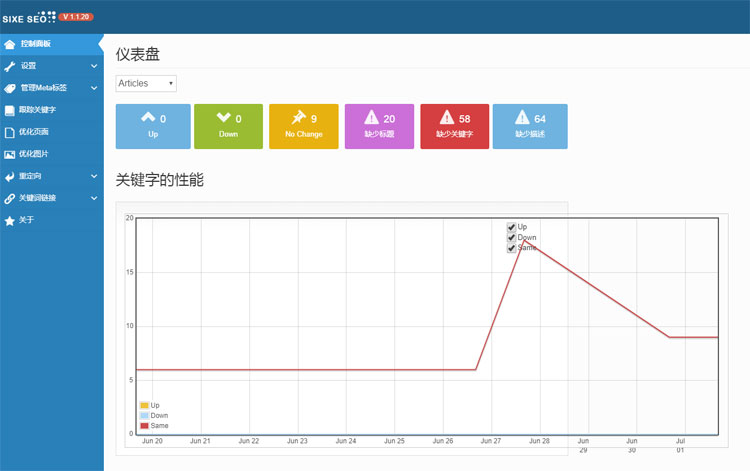Expand the 设置 submenu chevron
The height and width of the screenshot is (471, 750).
(x=94, y=66)
